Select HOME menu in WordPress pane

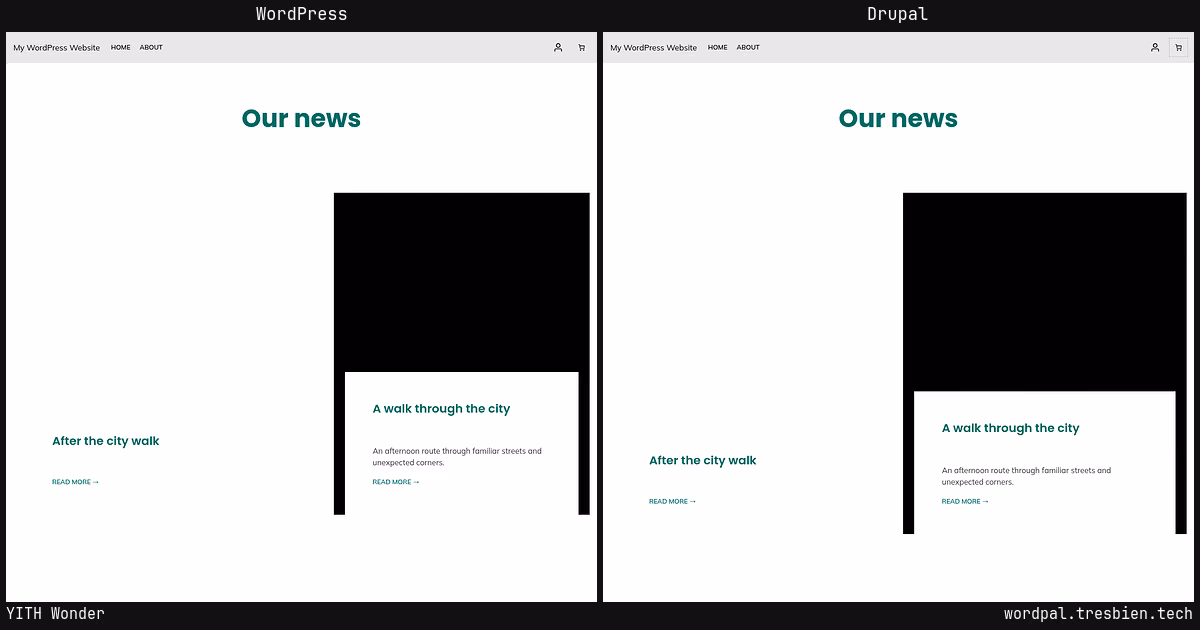click(121, 47)
